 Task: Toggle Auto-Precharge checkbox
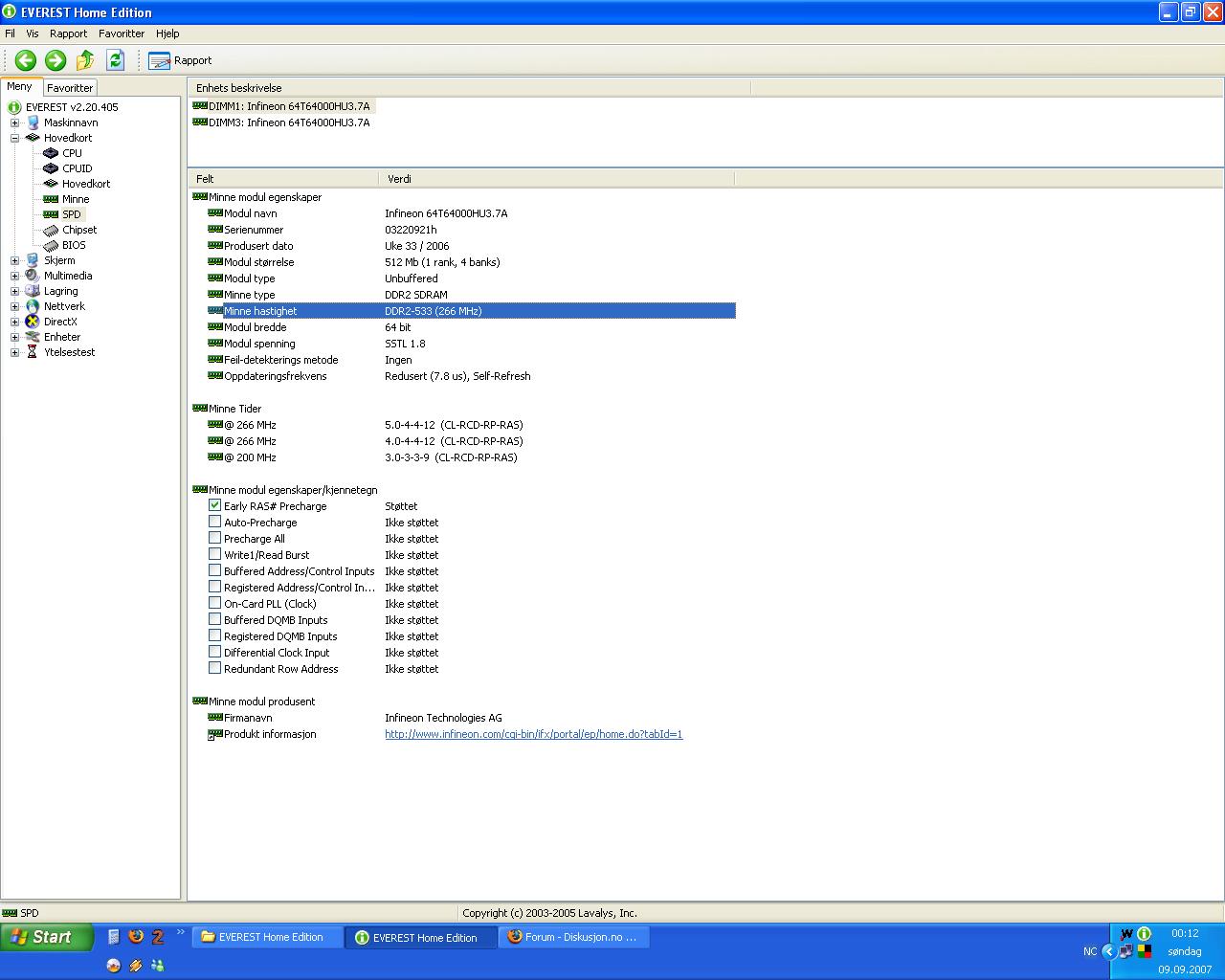point(214,522)
